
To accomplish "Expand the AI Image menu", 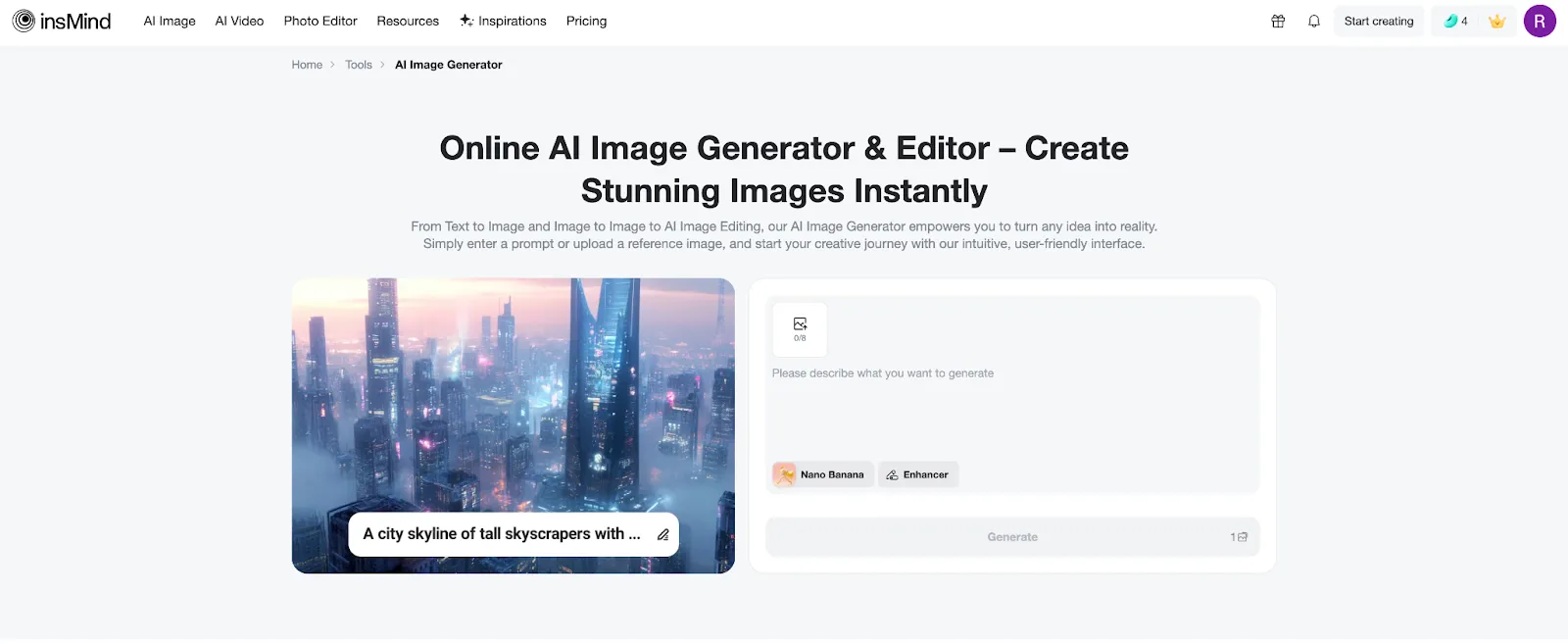I will click(170, 21).
